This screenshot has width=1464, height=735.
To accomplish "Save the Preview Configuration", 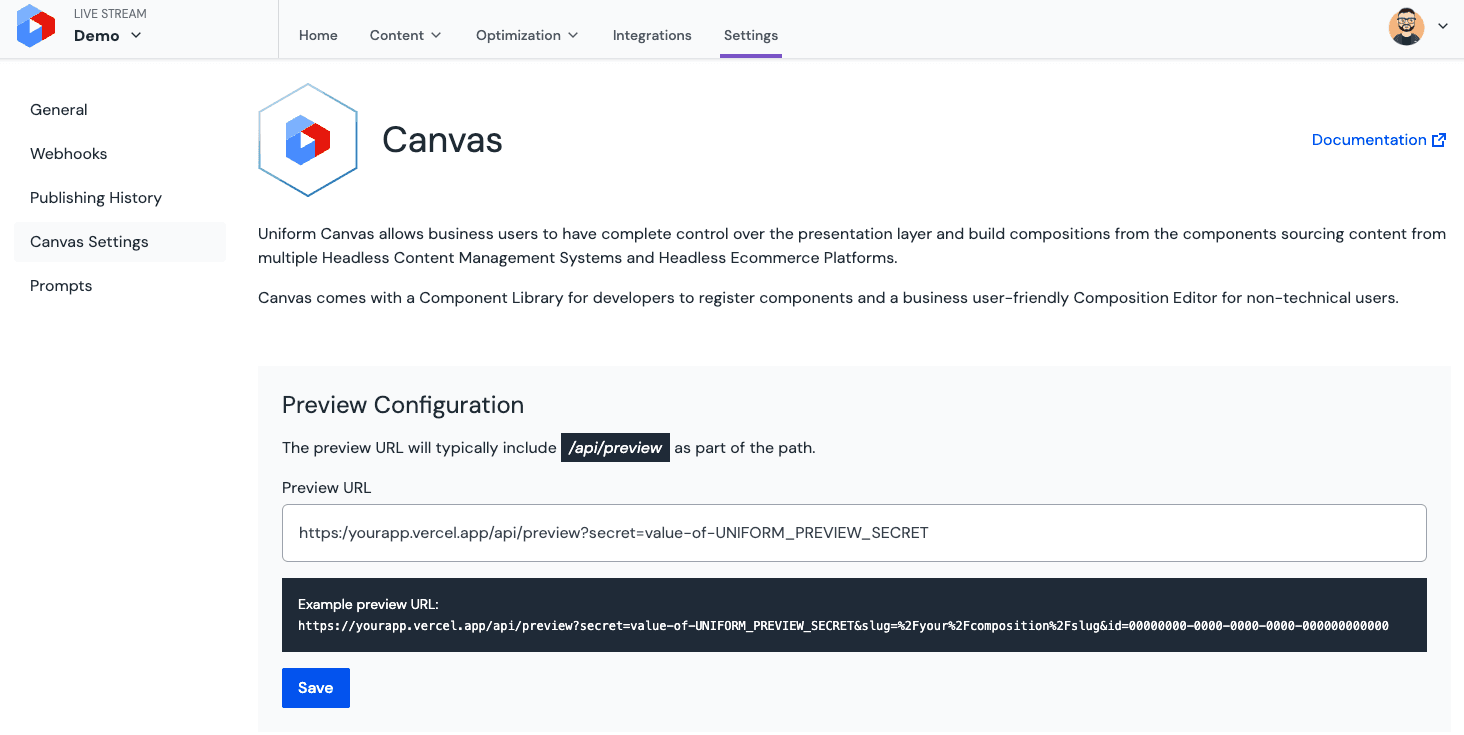I will click(x=315, y=687).
